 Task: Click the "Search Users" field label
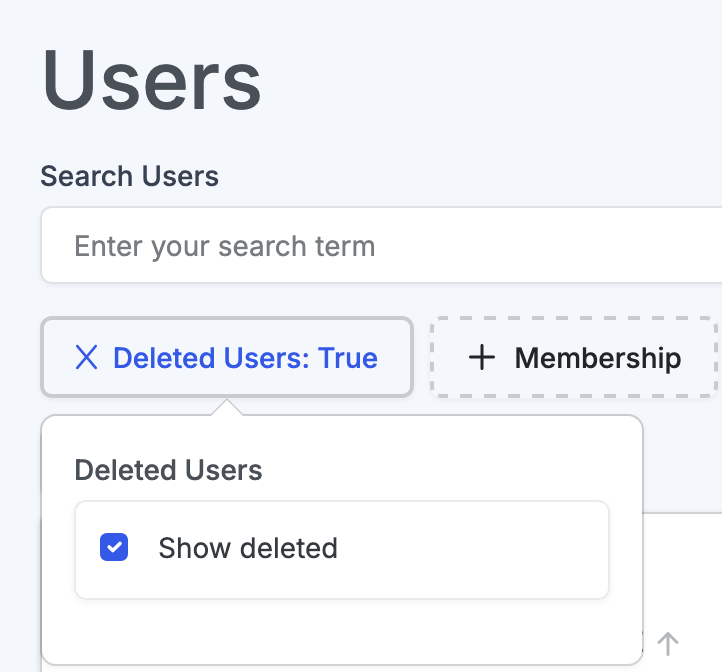(129, 177)
